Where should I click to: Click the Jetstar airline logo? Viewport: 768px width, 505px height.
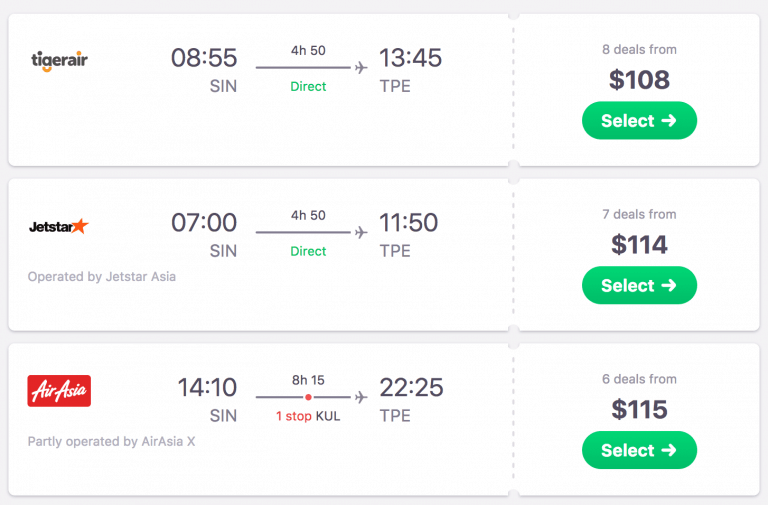pos(59,226)
